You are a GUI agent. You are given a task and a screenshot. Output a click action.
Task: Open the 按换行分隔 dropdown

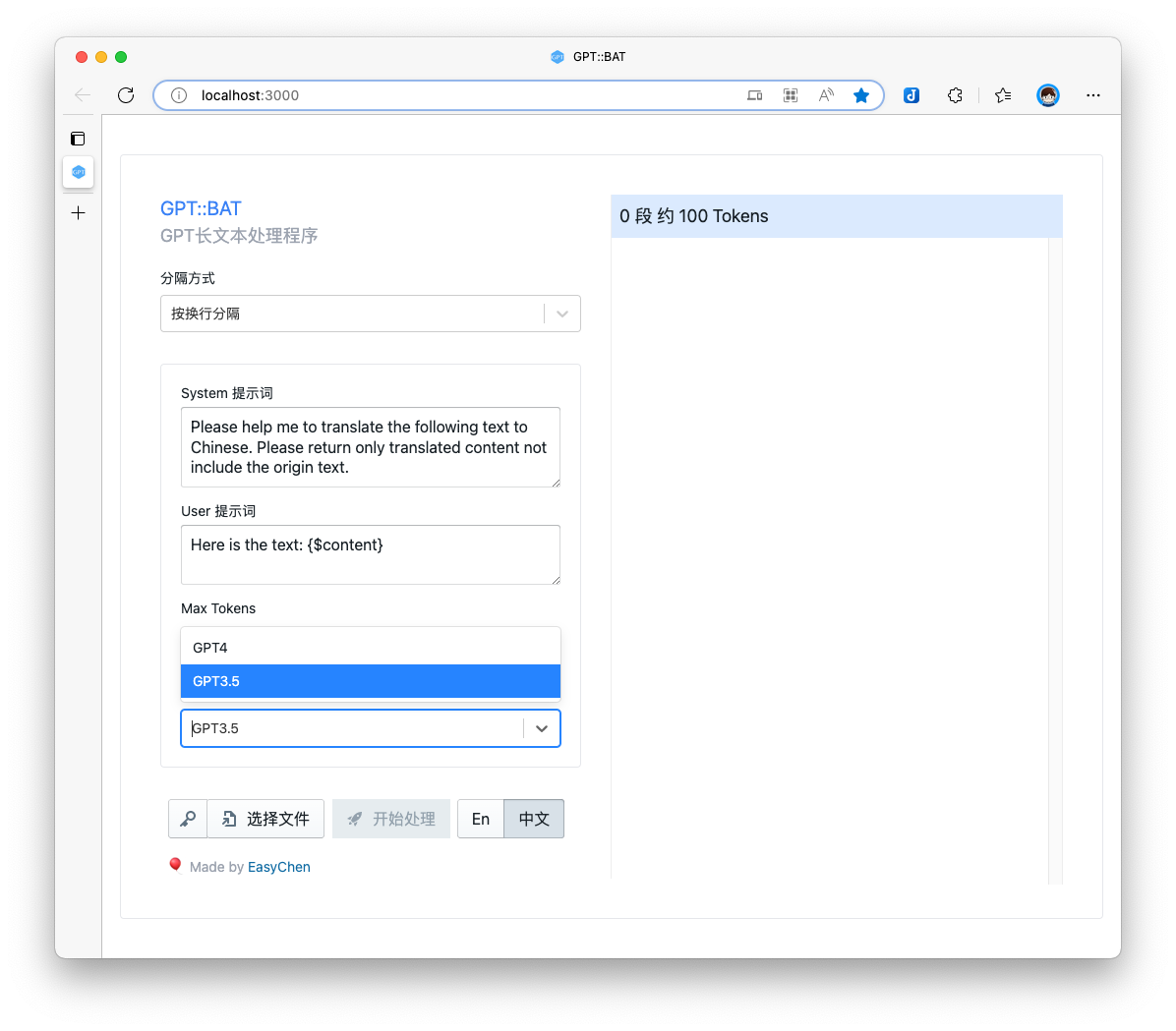pos(371,314)
